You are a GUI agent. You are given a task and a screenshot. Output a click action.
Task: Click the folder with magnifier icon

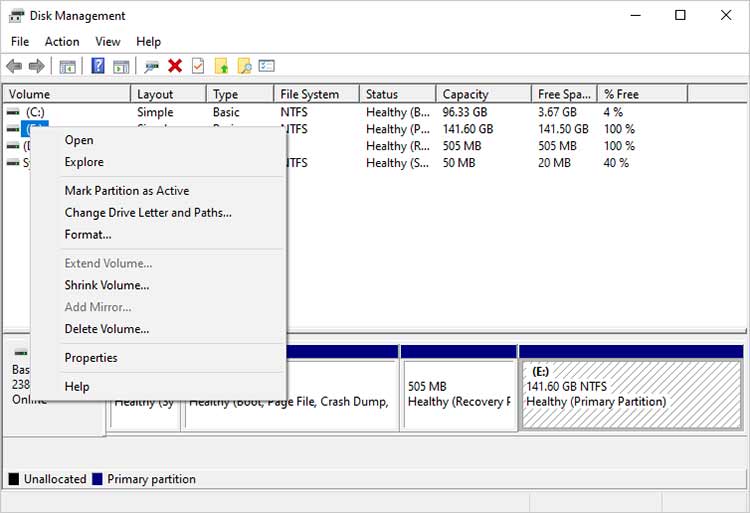[x=244, y=66]
